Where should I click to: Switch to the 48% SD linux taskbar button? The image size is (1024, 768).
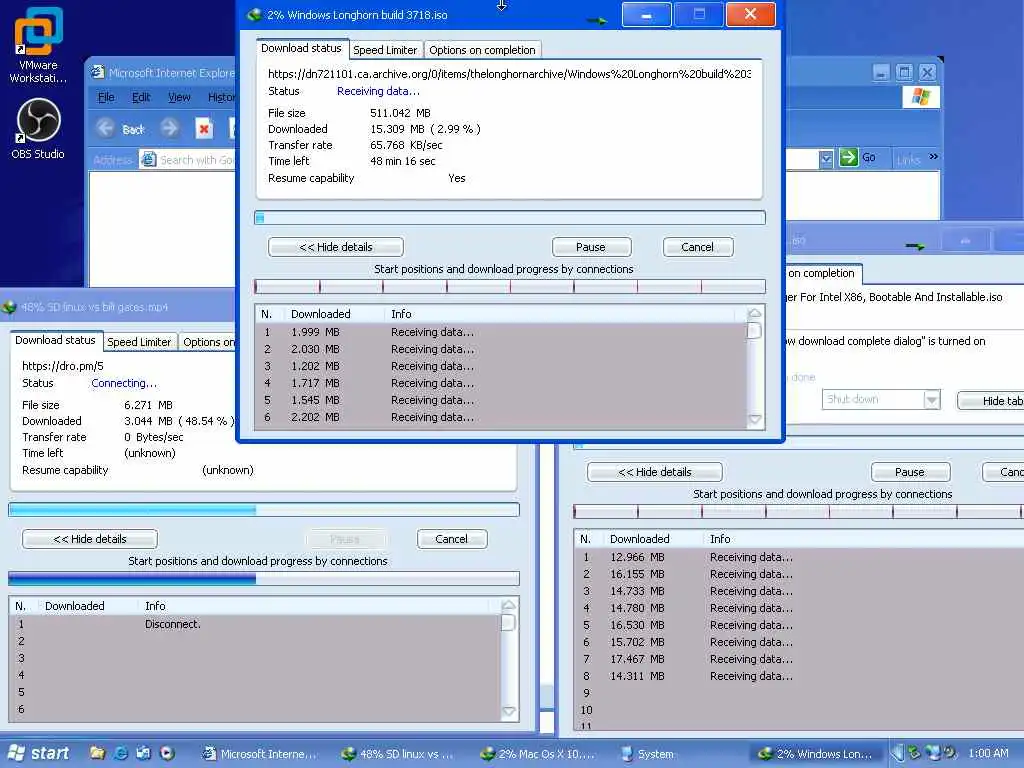coord(398,754)
